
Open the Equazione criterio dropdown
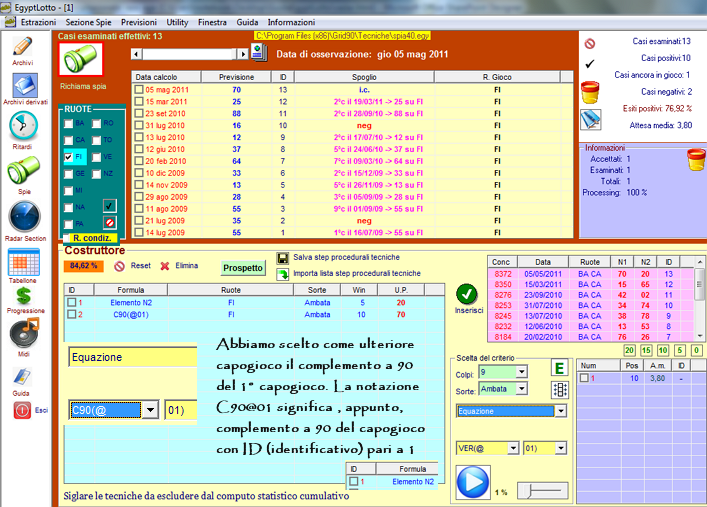[x=561, y=411]
